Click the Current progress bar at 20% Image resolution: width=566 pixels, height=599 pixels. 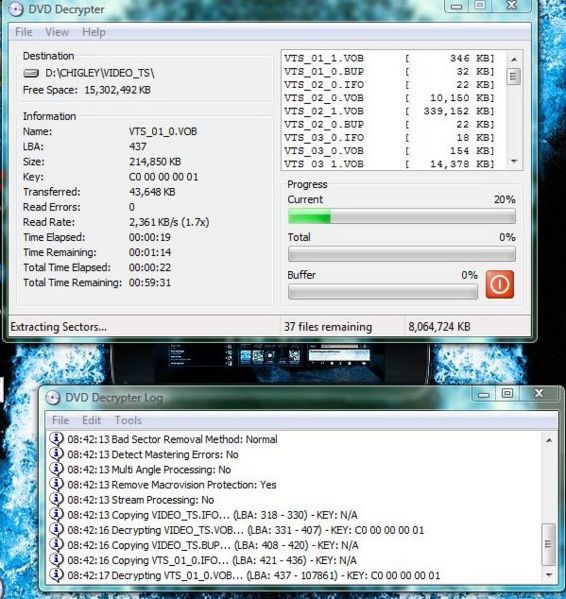[x=401, y=217]
